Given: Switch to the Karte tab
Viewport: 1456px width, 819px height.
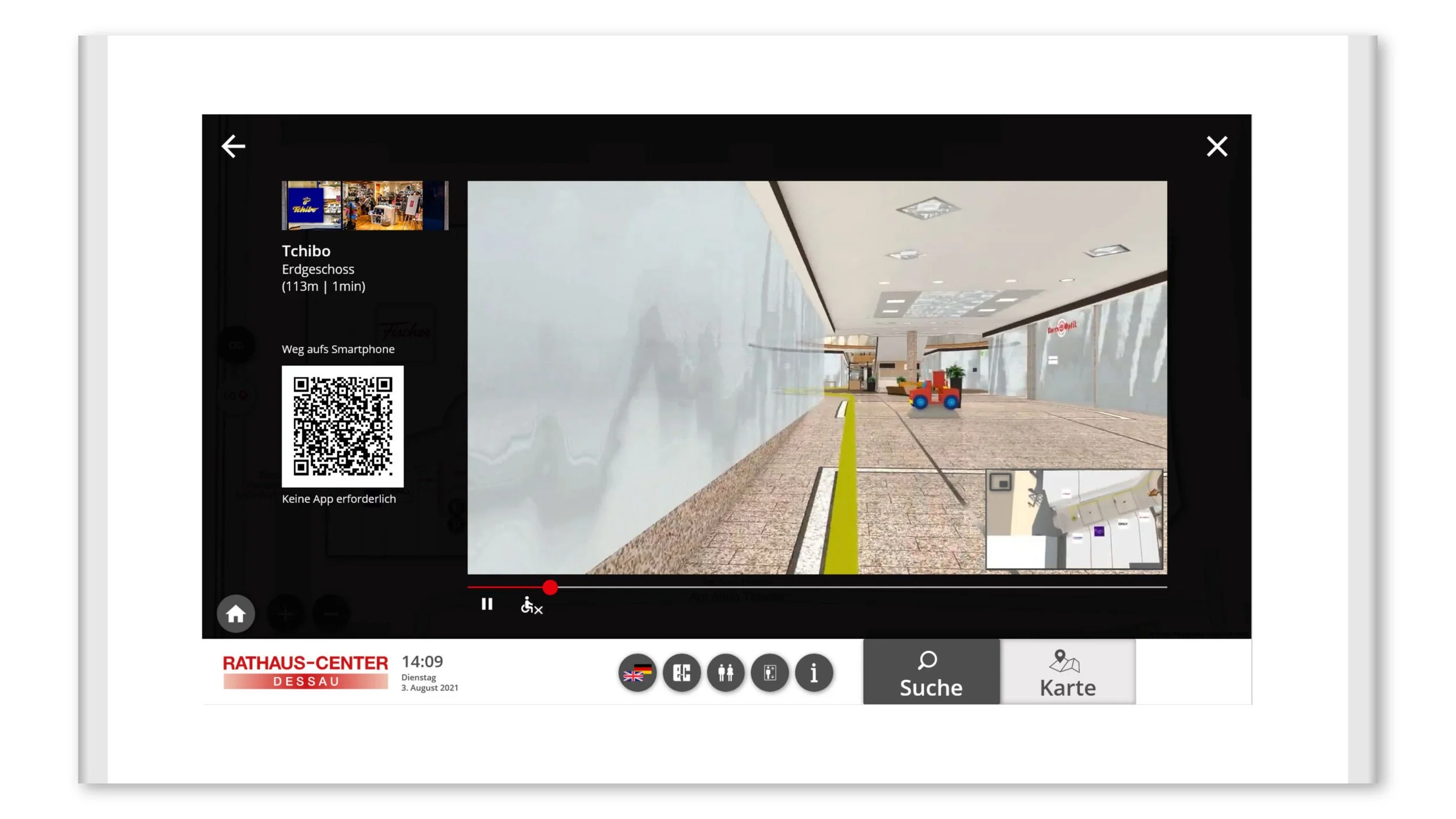Looking at the screenshot, I should [1068, 672].
